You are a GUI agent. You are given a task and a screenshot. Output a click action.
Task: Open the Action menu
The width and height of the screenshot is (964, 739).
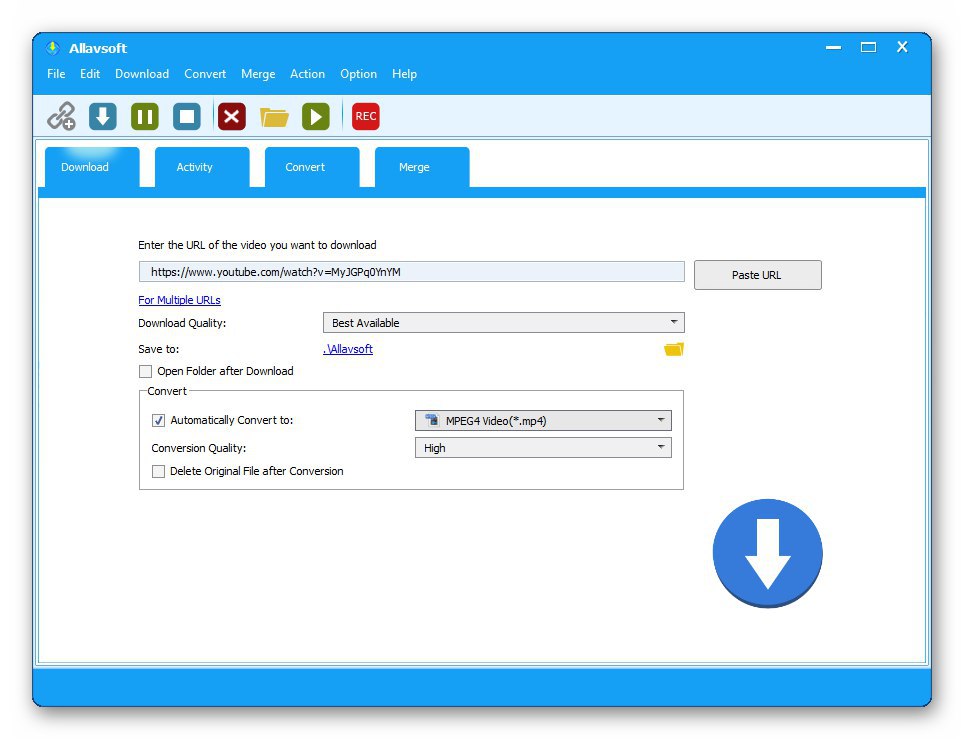coord(307,74)
